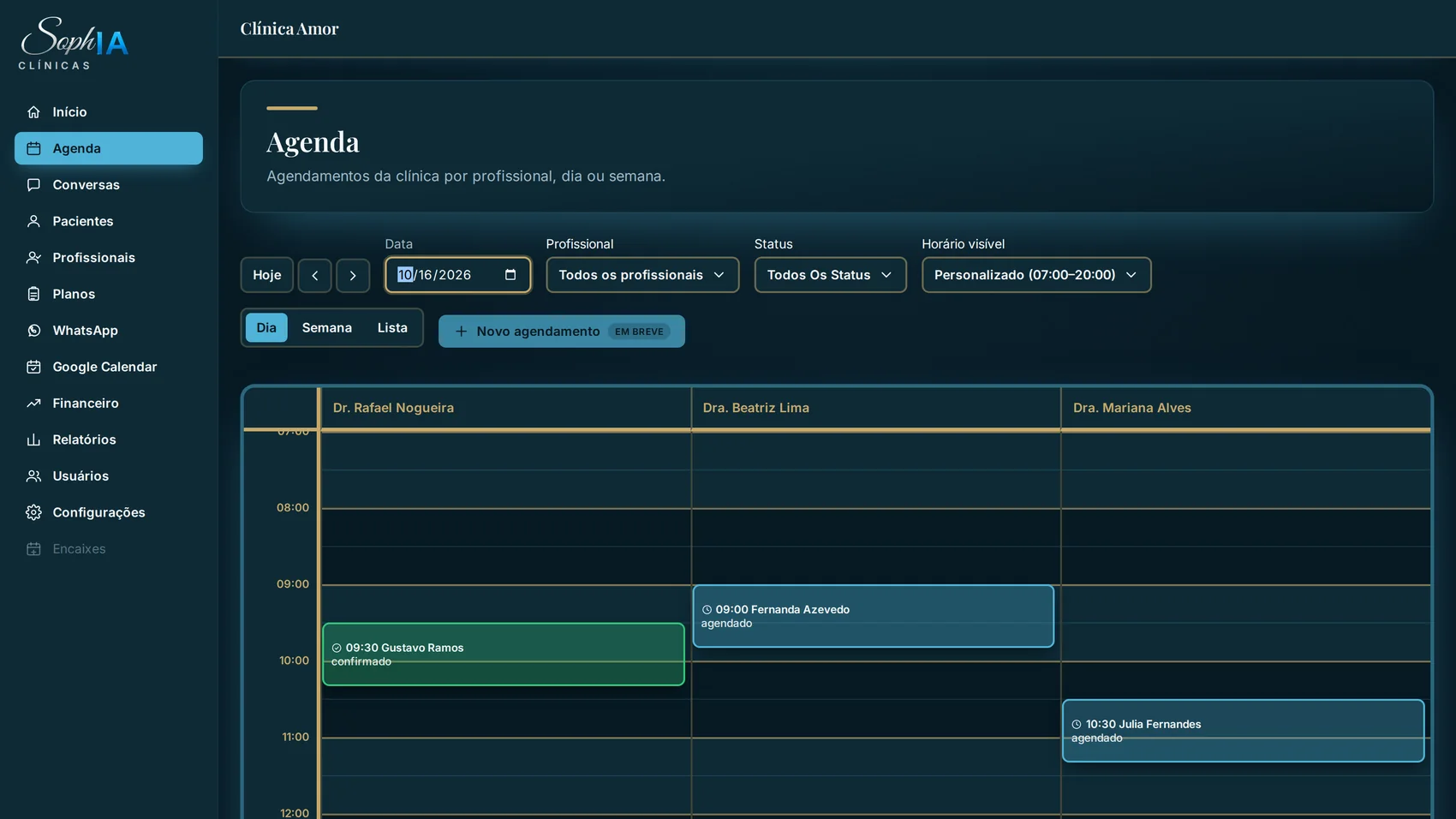1456x819 pixels.
Task: Click the 11:00 time label
Action: tap(295, 737)
